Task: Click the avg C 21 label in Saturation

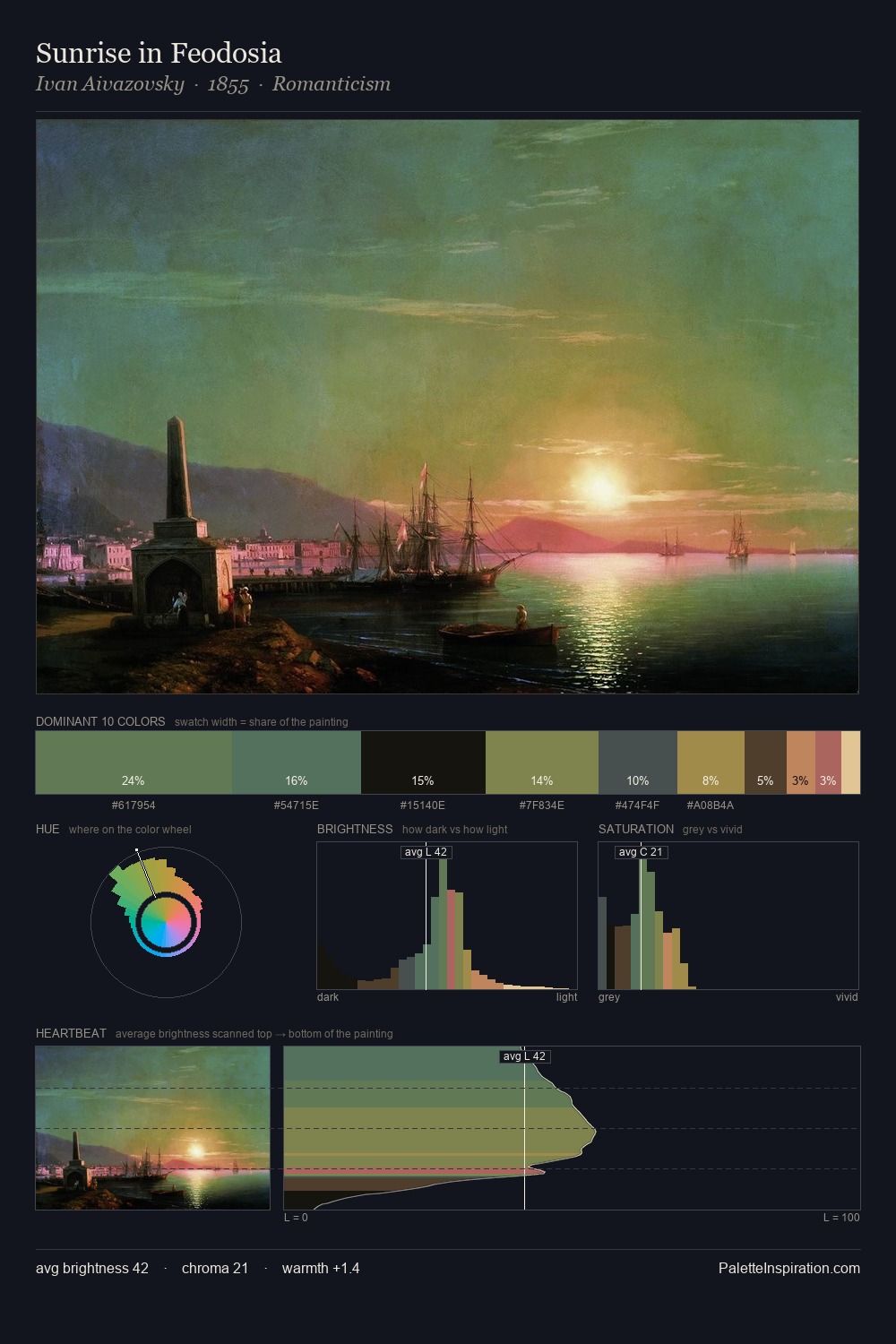Action: tap(641, 852)
